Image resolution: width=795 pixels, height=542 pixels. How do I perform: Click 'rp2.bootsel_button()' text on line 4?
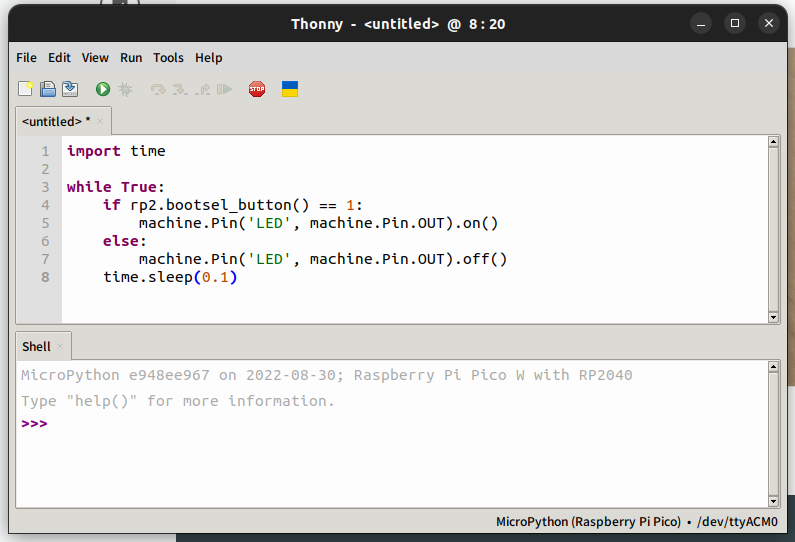[220, 205]
